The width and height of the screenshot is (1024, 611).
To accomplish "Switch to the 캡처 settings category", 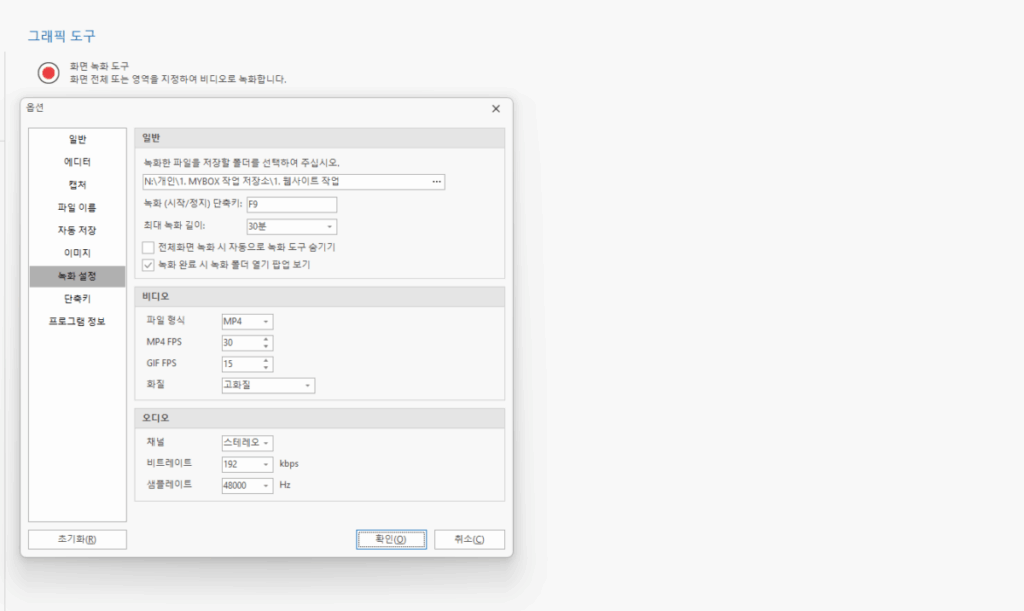I will [x=77, y=184].
